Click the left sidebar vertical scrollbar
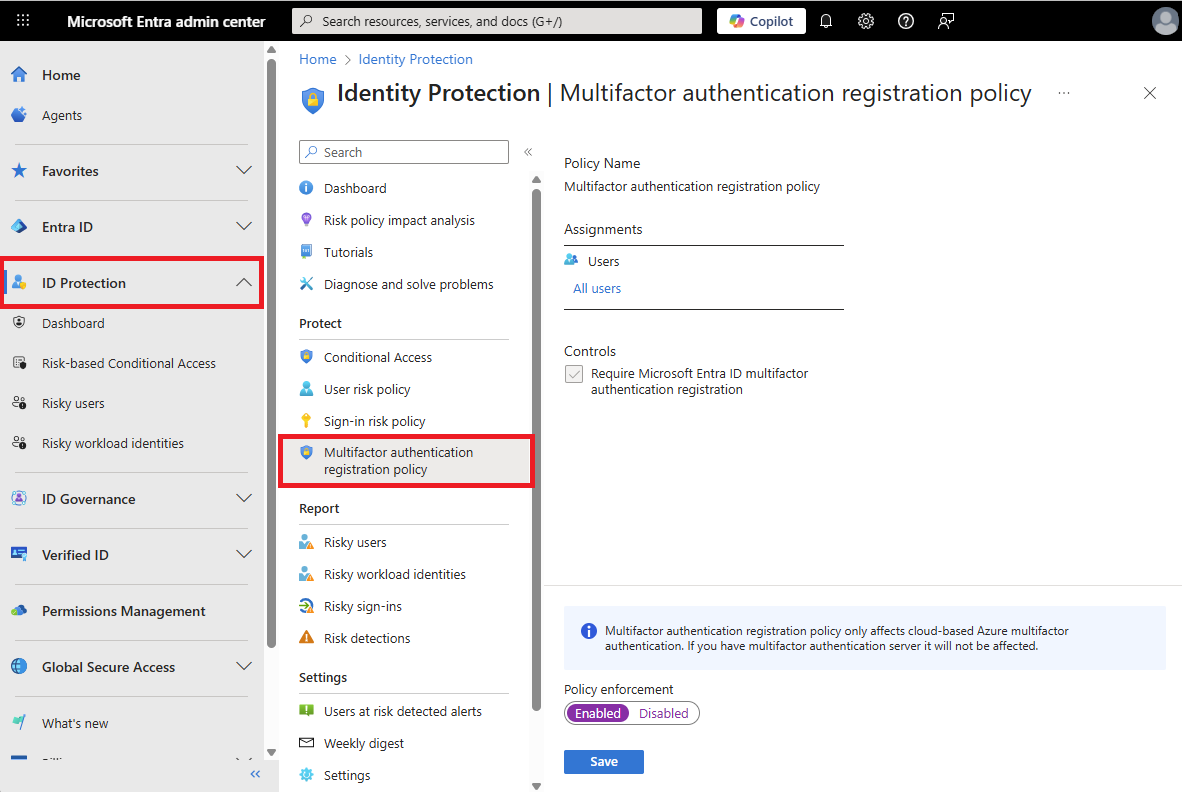The image size is (1182, 792). [271, 352]
